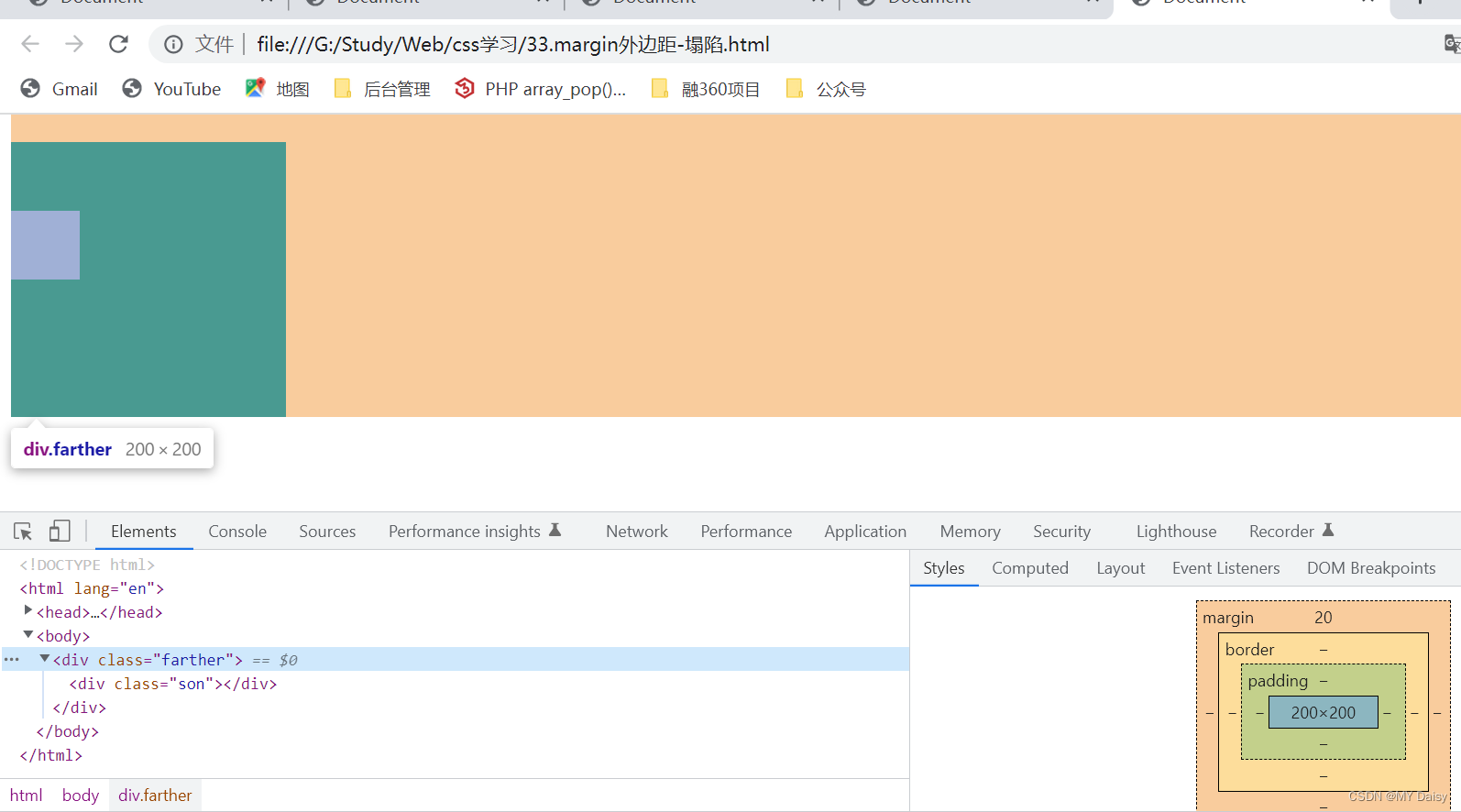Click the 200×200 content box in box model

[1323, 713]
